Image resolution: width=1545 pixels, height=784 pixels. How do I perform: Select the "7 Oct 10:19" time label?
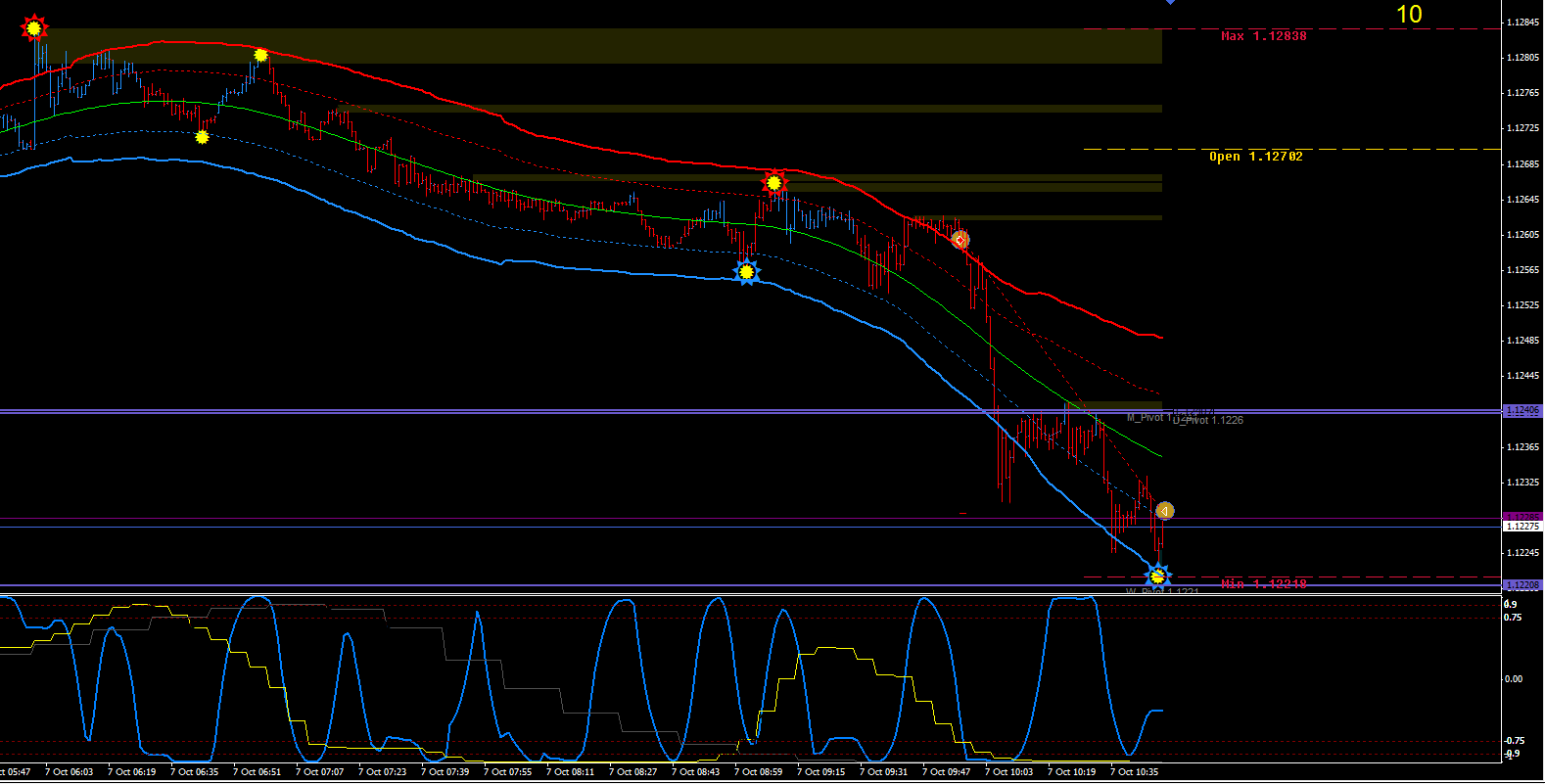pyautogui.click(x=1074, y=772)
